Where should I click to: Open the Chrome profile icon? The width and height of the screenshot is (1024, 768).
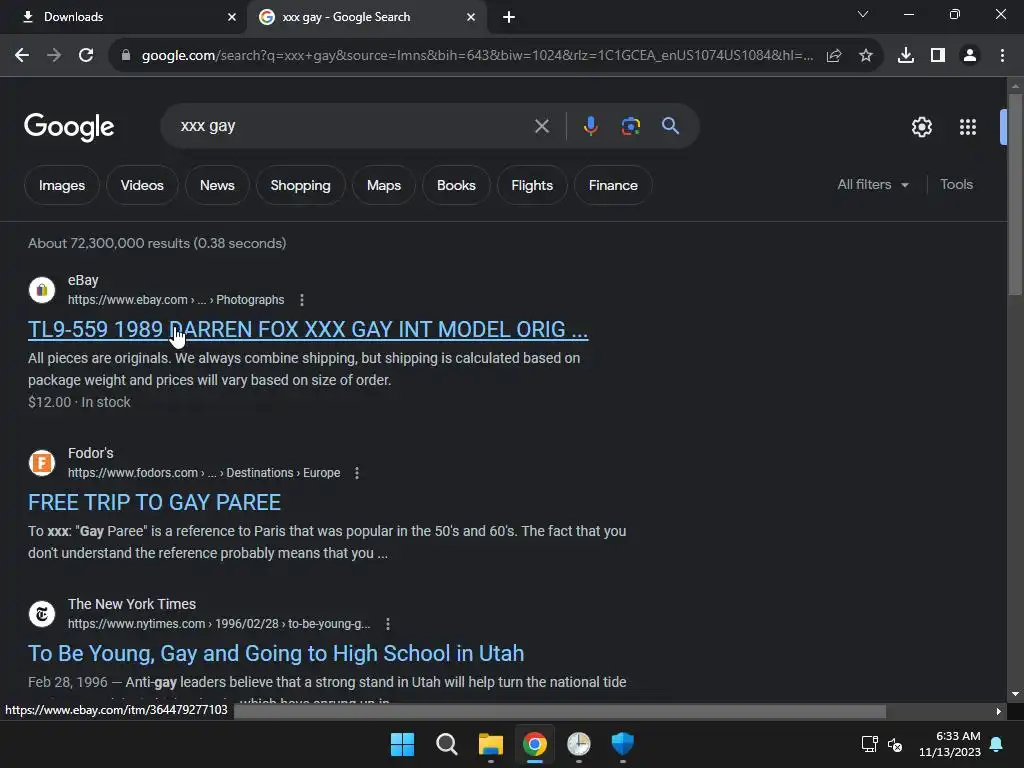click(970, 56)
